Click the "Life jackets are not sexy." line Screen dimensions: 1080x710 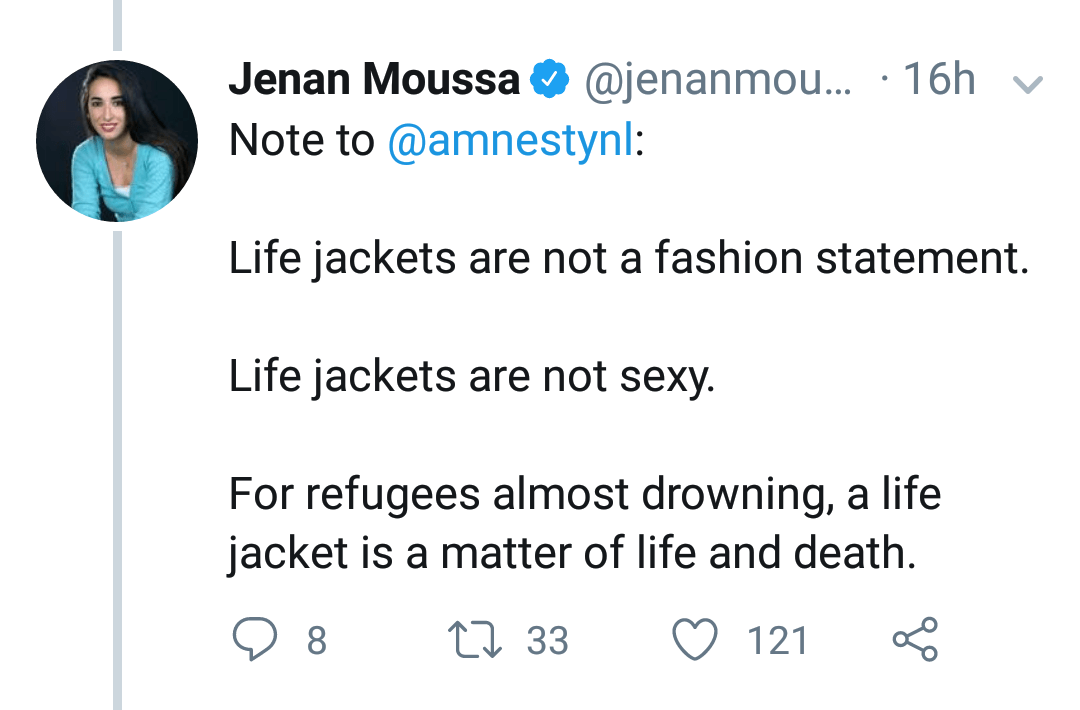coord(472,377)
